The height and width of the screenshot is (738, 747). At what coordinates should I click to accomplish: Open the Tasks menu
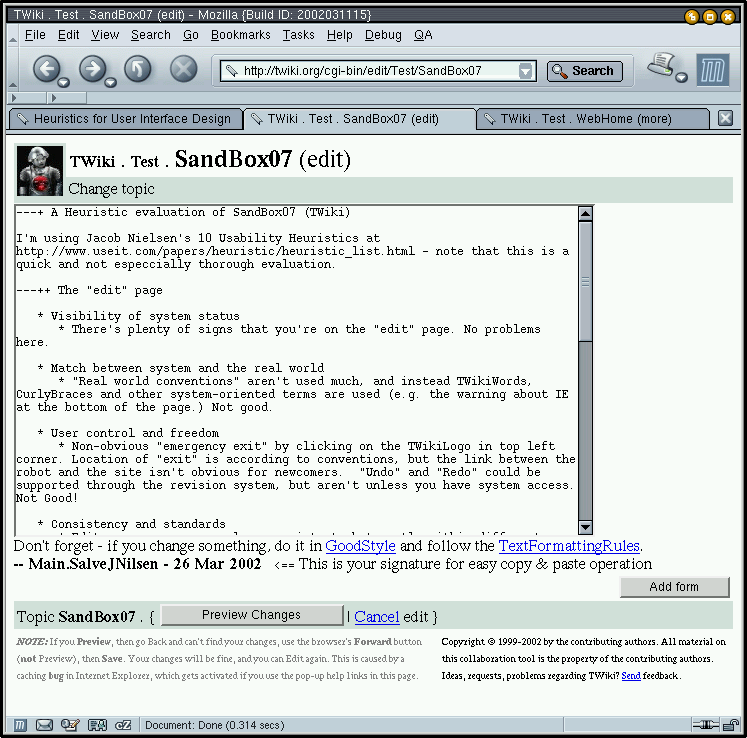(x=299, y=35)
